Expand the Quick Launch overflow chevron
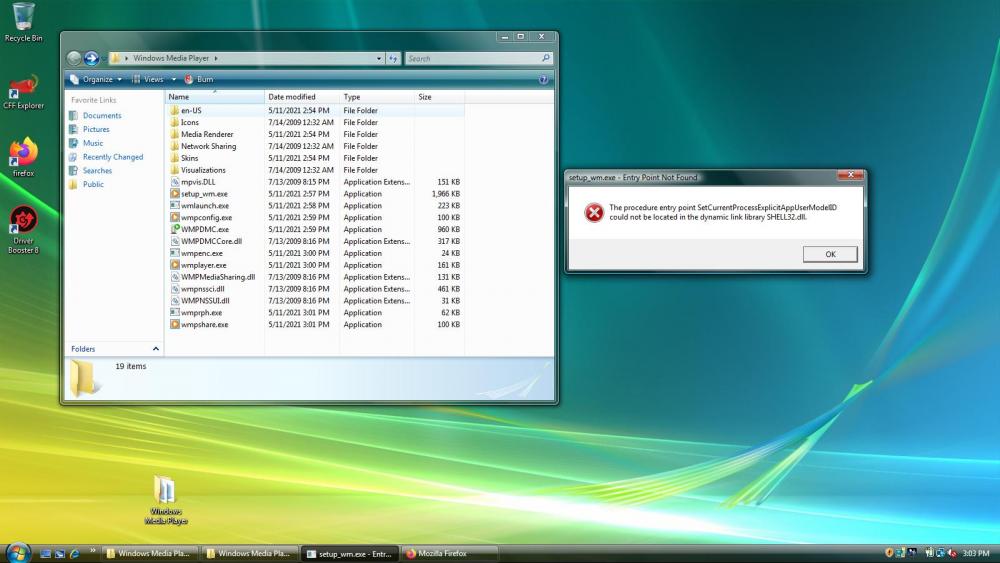1000x563 pixels. pos(92,550)
